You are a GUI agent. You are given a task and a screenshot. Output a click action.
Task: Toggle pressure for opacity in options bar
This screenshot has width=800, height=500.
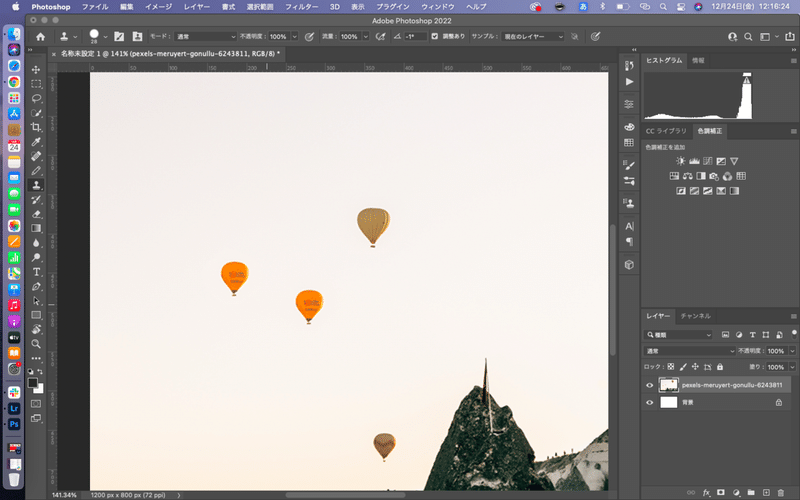(309, 37)
